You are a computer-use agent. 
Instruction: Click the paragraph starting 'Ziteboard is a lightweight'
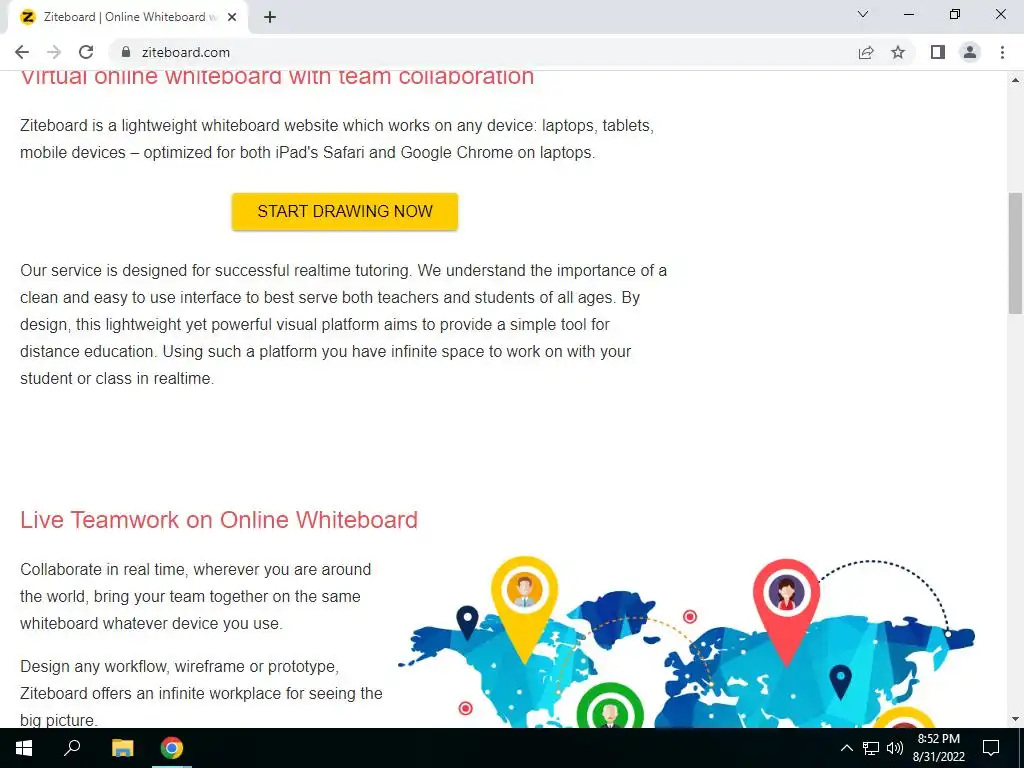(x=337, y=139)
